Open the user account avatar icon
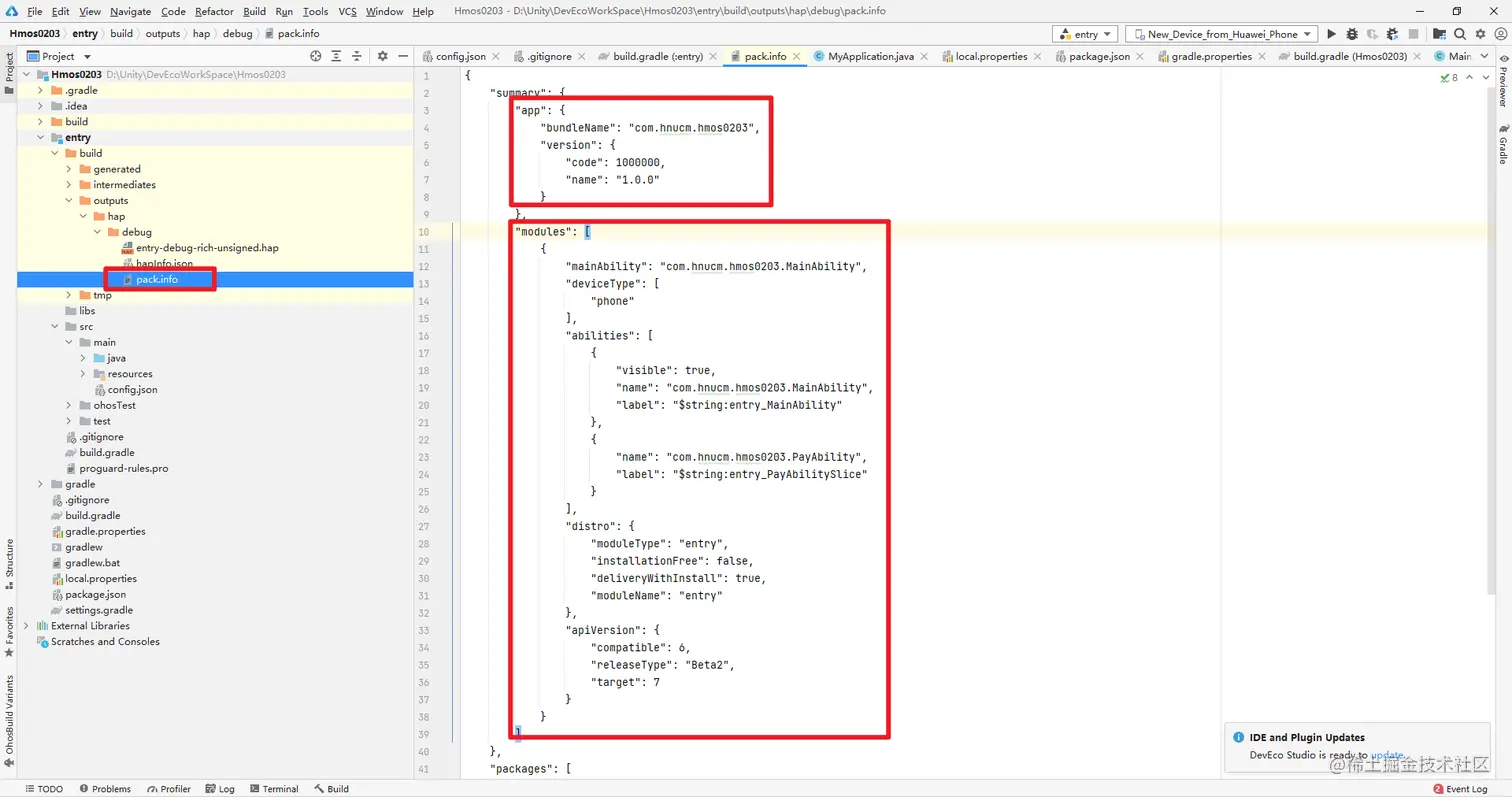Viewport: 1512px width, 797px height. (1500, 34)
